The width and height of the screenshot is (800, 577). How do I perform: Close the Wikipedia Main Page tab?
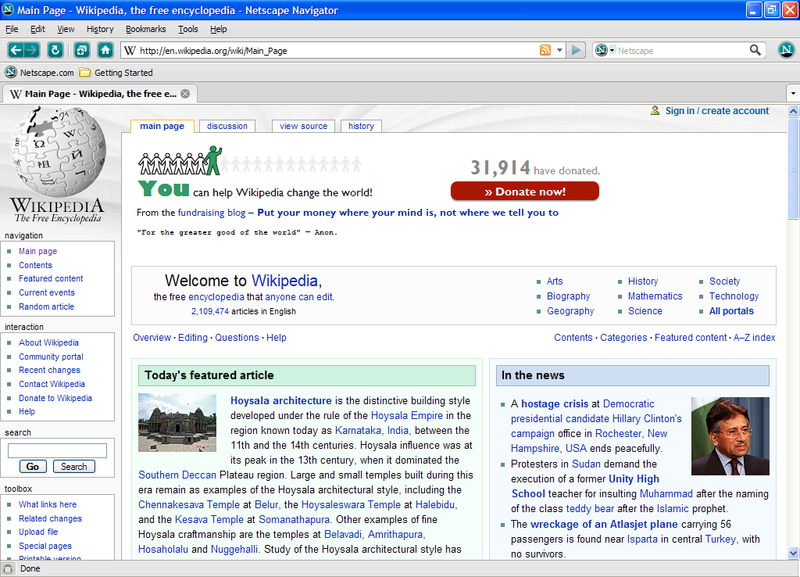(x=185, y=94)
